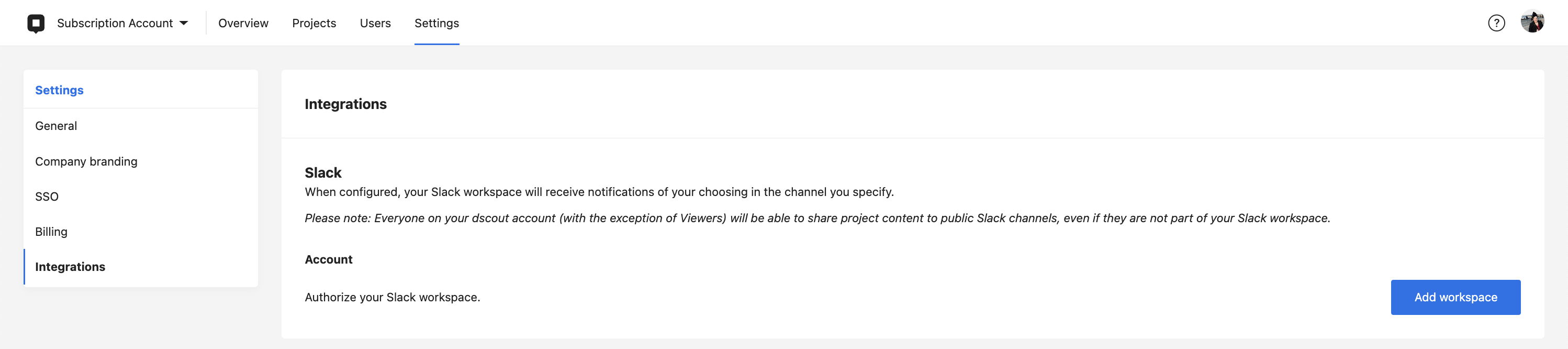Click the dscout logo icon
1568x349 pixels.
tap(36, 23)
